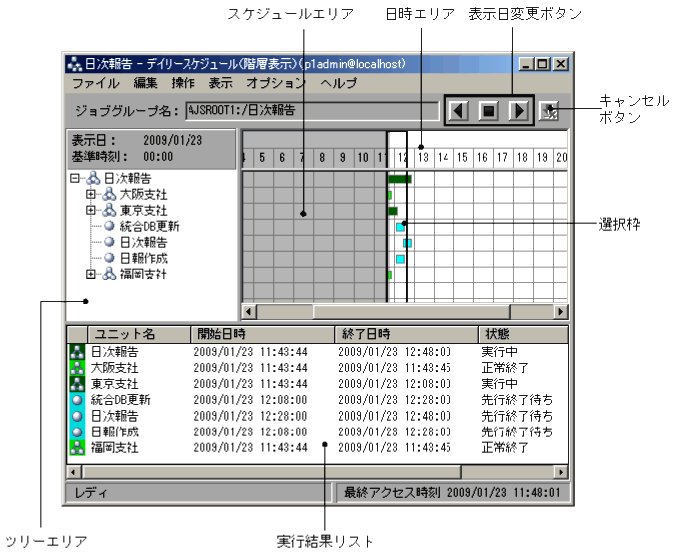This screenshot has width=676, height=557.
Task: Click dark green block in 東京支社 schedule row
Action: 393,211
